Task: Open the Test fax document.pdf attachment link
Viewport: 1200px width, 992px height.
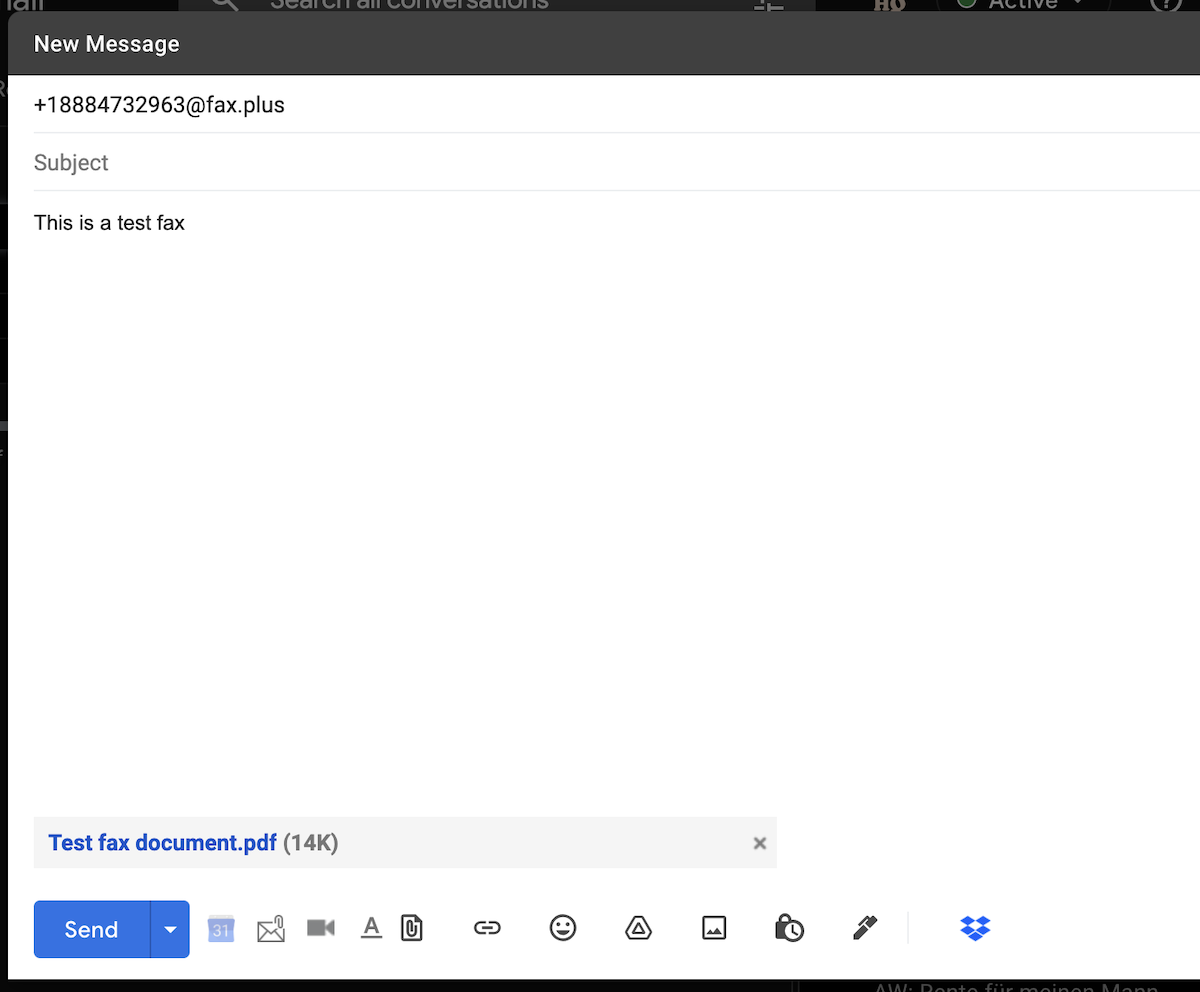Action: tap(162, 843)
